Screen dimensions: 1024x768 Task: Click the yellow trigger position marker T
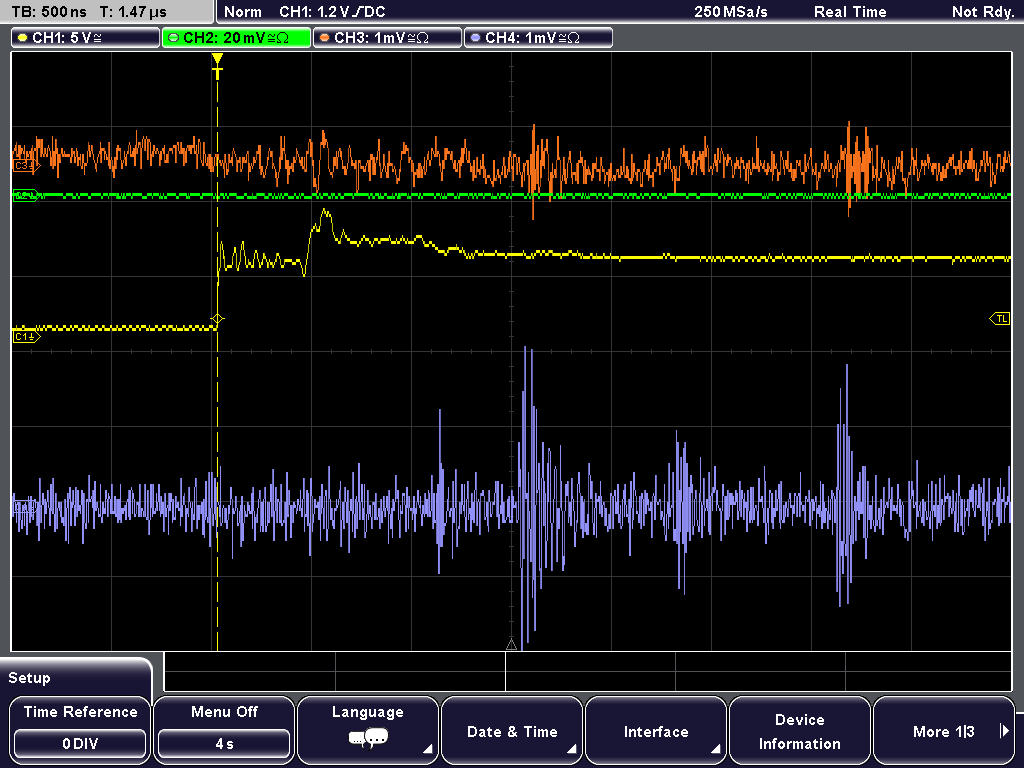coord(217,67)
